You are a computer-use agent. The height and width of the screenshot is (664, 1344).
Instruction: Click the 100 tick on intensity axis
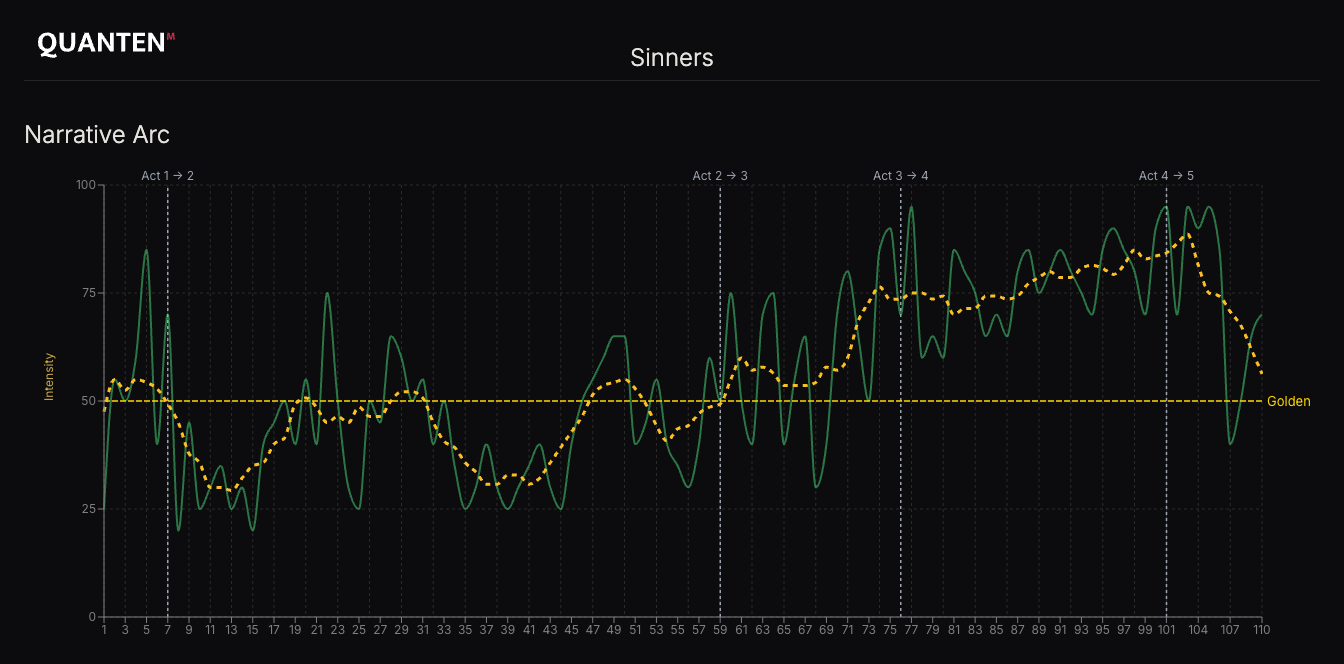[x=85, y=185]
